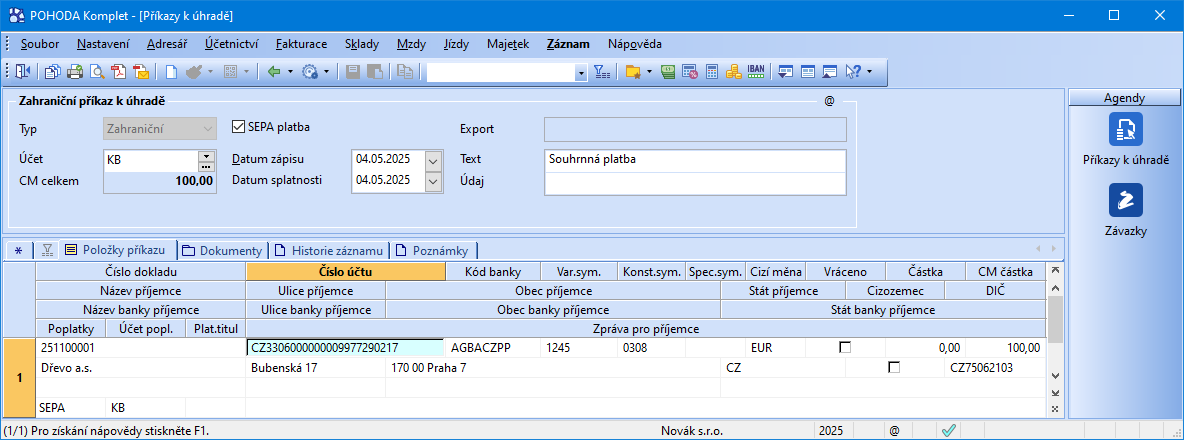Expand the green back arrow dropdown
This screenshot has width=1184, height=440.
coord(291,72)
